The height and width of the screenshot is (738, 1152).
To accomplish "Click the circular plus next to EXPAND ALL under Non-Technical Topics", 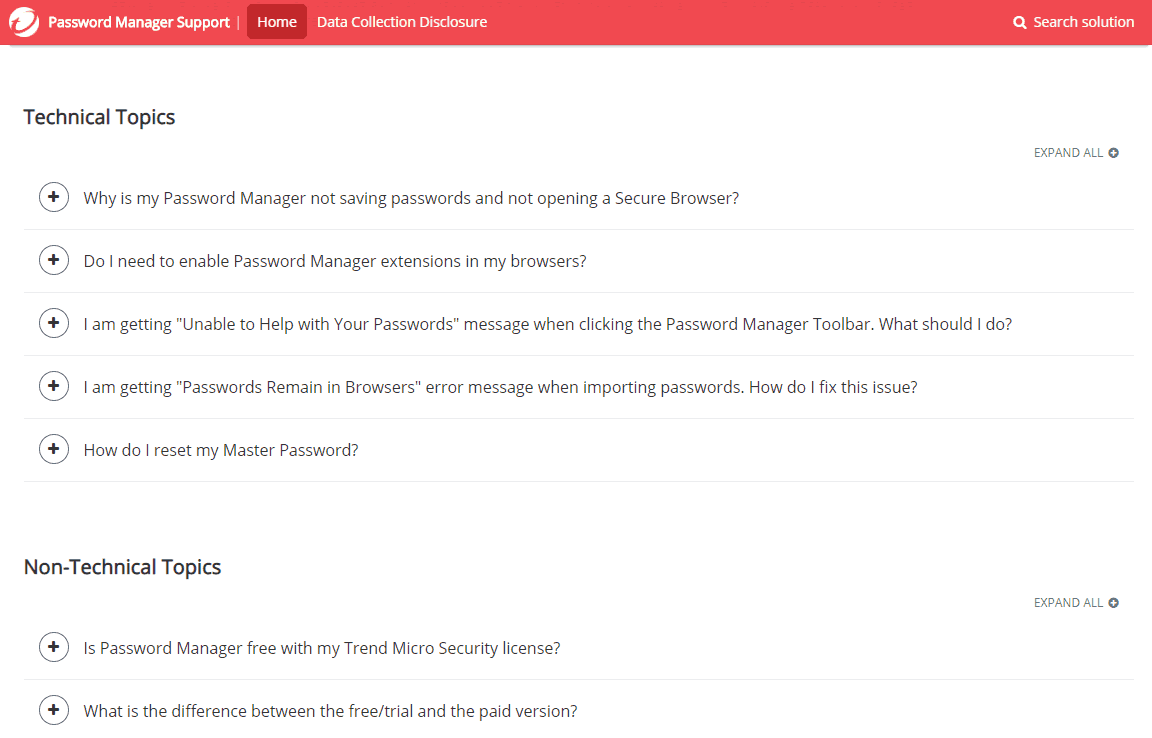I will click(1114, 602).
